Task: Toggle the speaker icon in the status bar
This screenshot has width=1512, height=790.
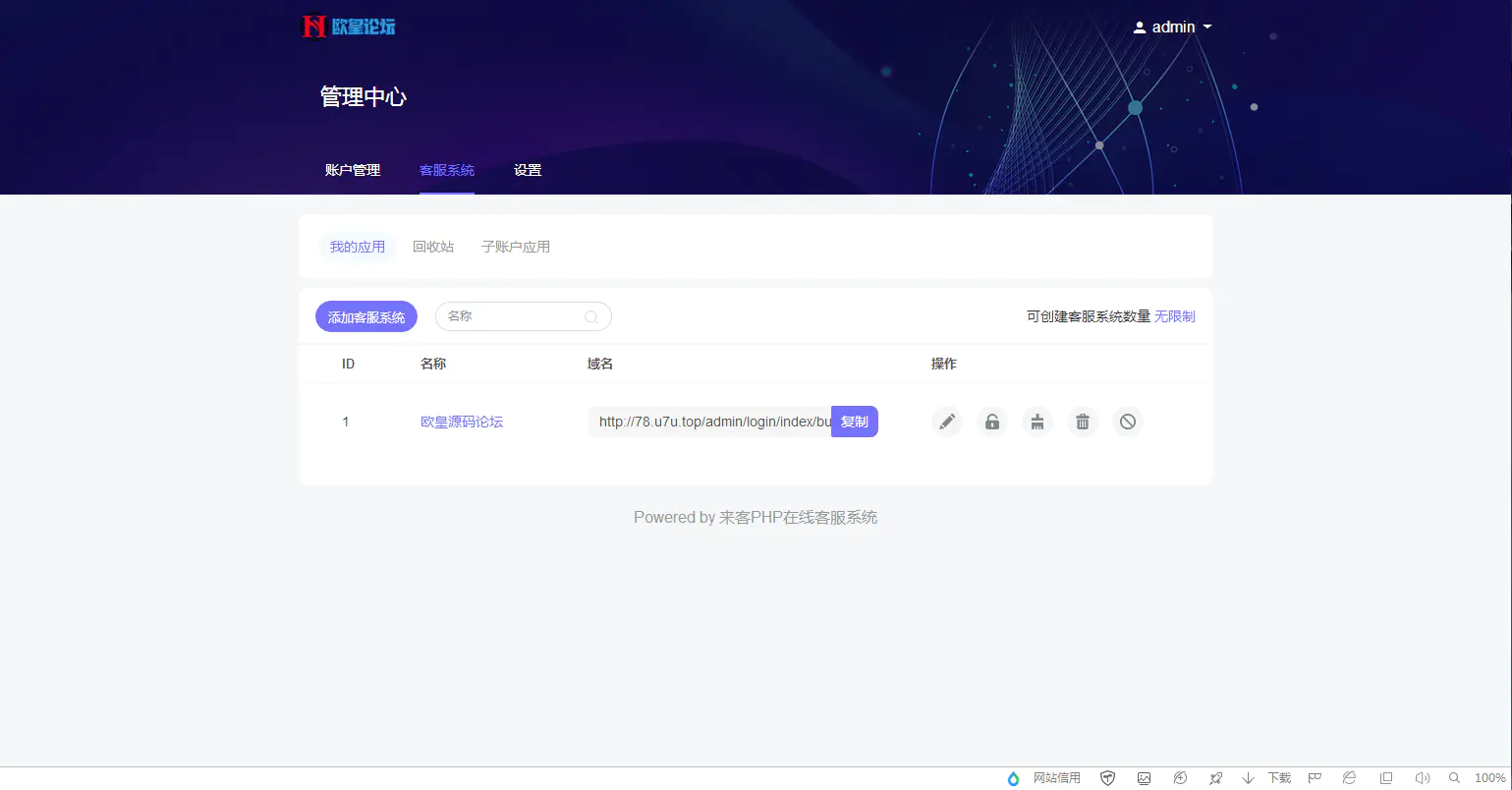Action: [1422, 777]
